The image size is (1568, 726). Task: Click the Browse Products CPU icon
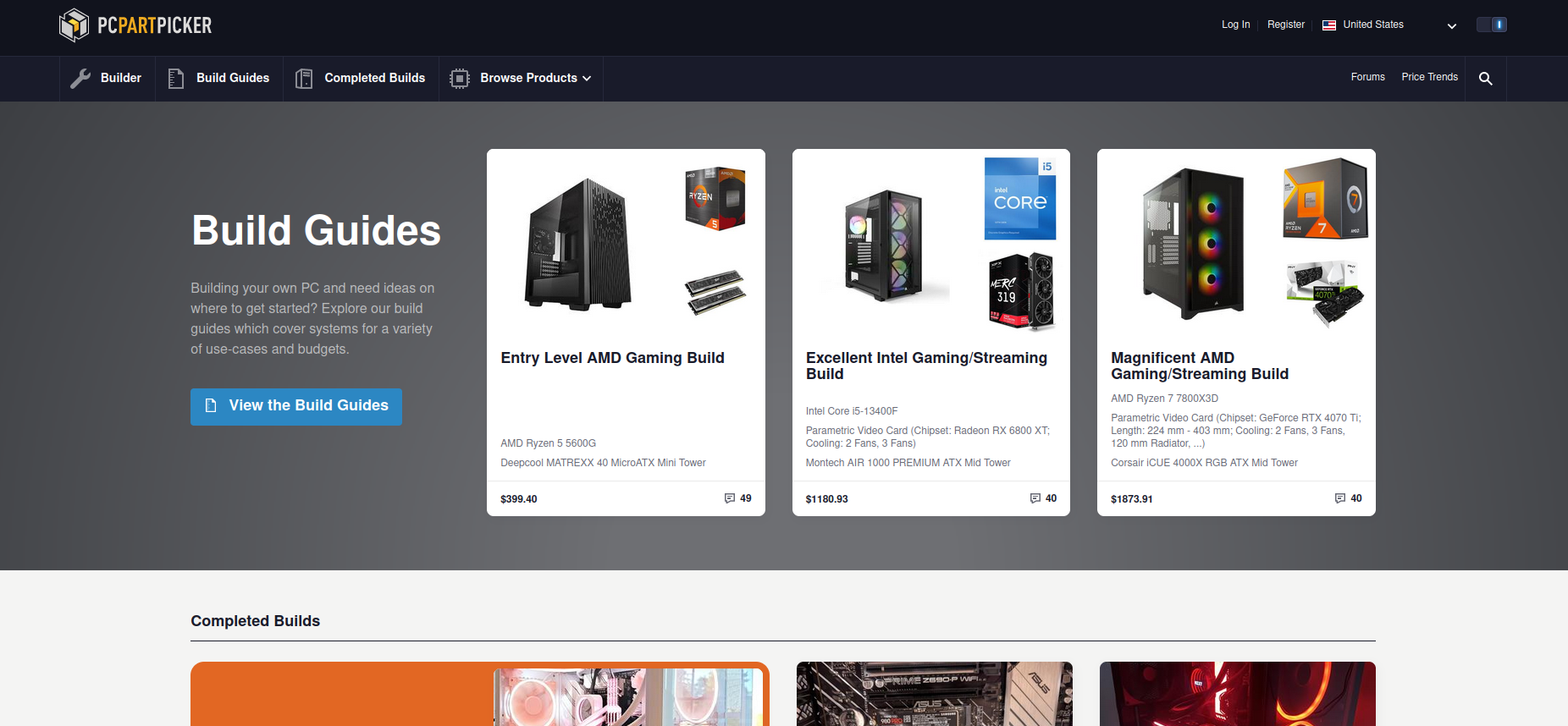tap(460, 79)
